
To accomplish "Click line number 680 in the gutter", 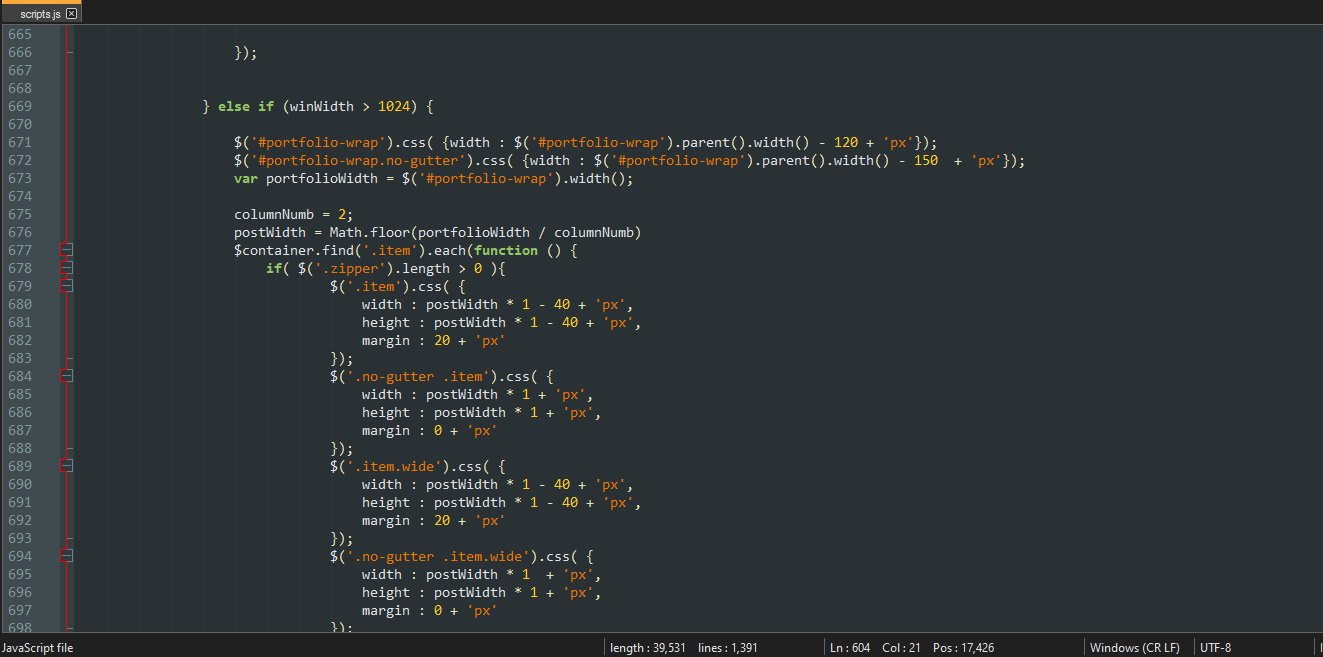I will pyautogui.click(x=20, y=304).
